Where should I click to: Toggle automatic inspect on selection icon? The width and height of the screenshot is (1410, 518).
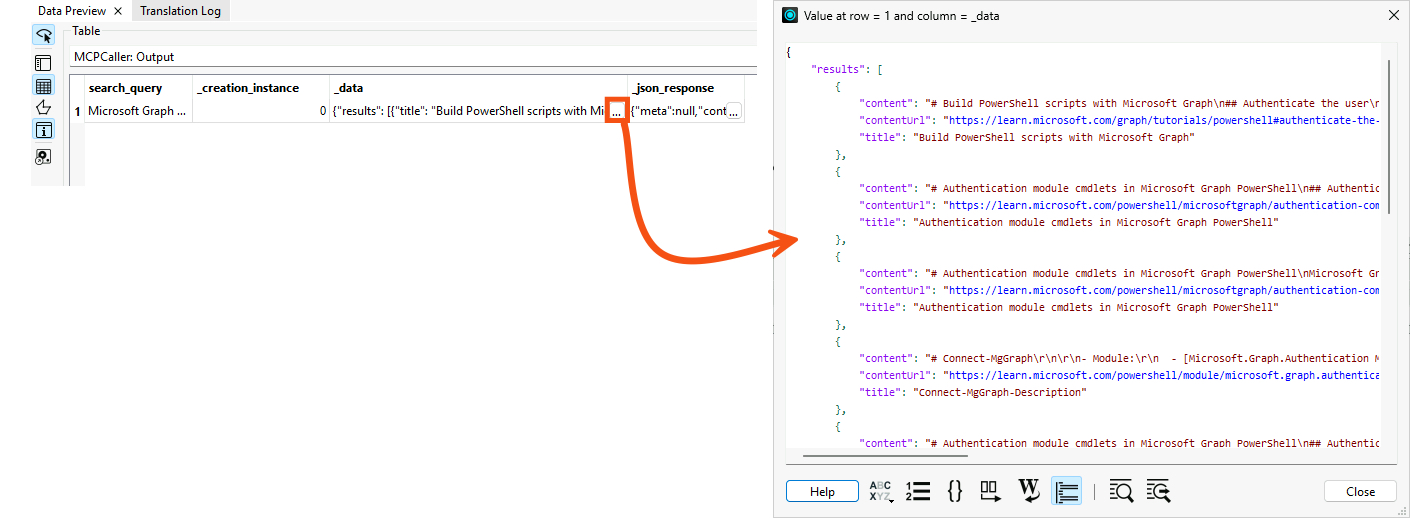[x=43, y=36]
